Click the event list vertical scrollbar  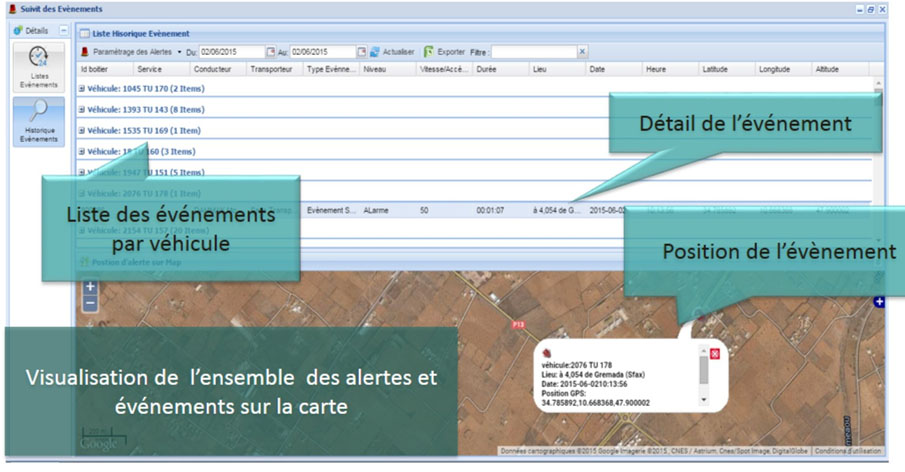[878, 150]
